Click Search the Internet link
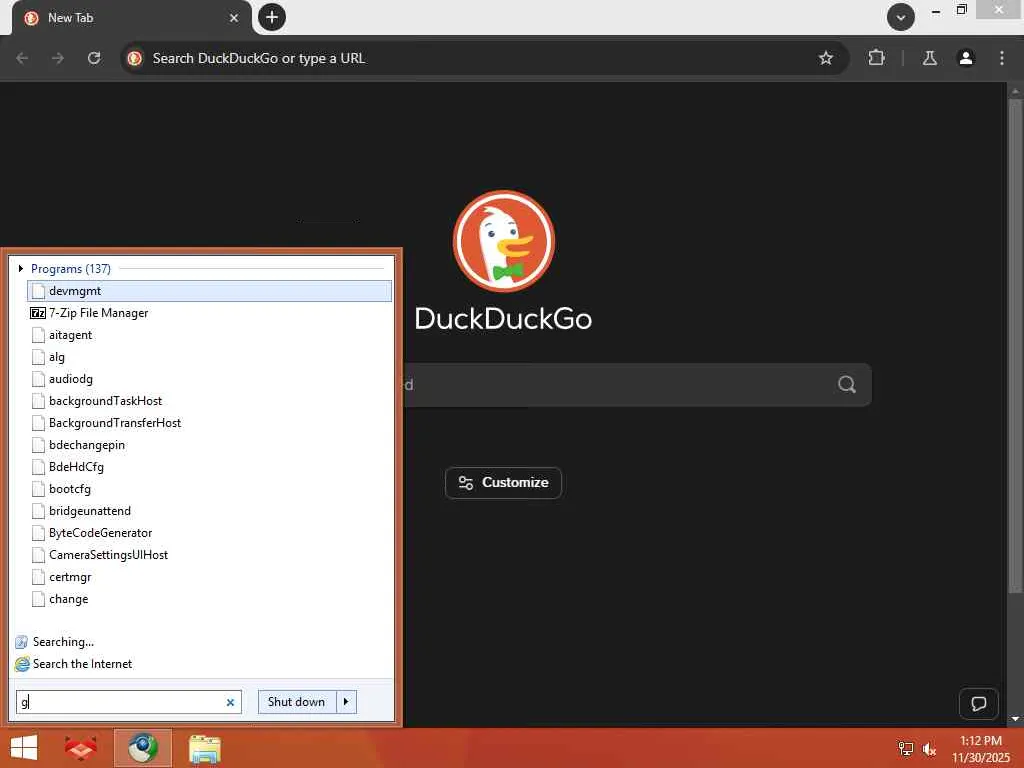The image size is (1024, 768). [74, 664]
